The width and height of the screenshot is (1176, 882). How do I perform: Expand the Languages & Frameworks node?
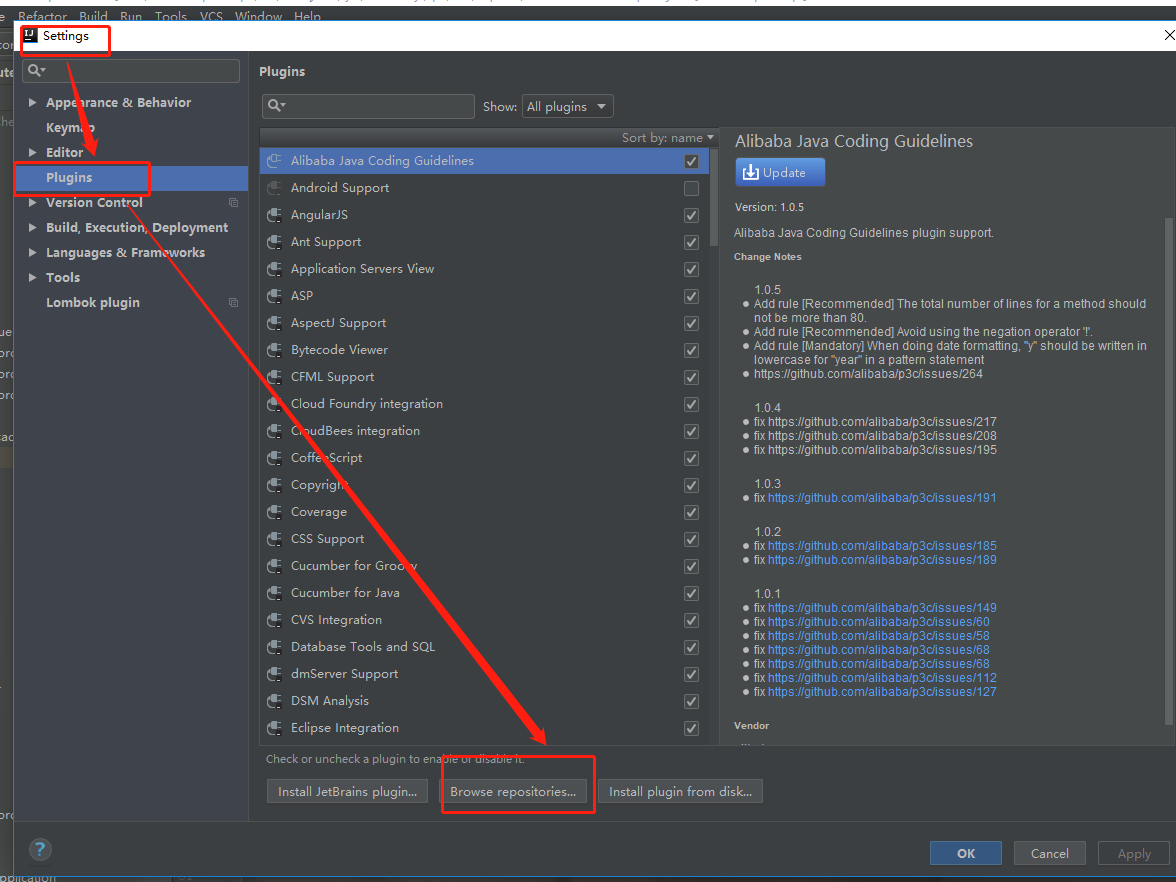(32, 253)
